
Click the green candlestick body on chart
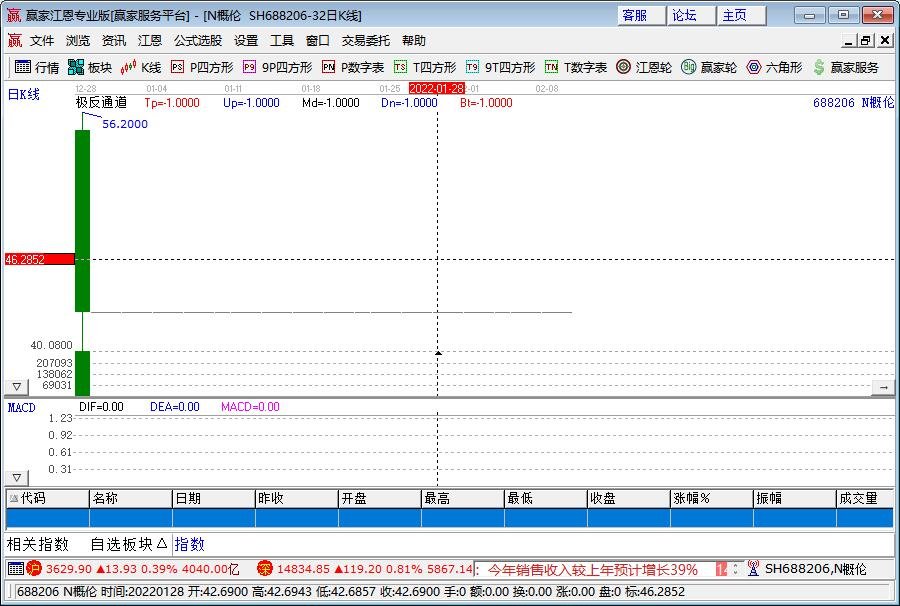(x=83, y=221)
